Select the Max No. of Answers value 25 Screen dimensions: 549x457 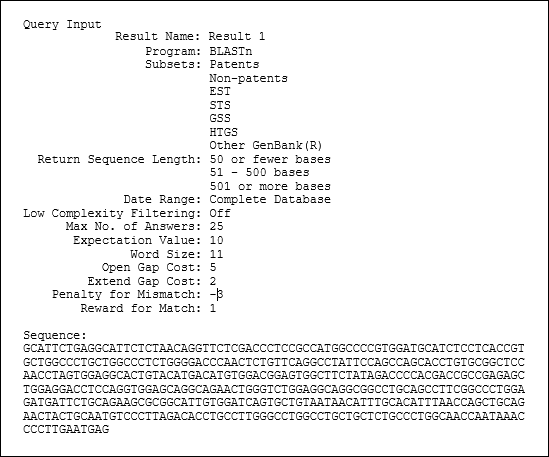(x=216, y=226)
